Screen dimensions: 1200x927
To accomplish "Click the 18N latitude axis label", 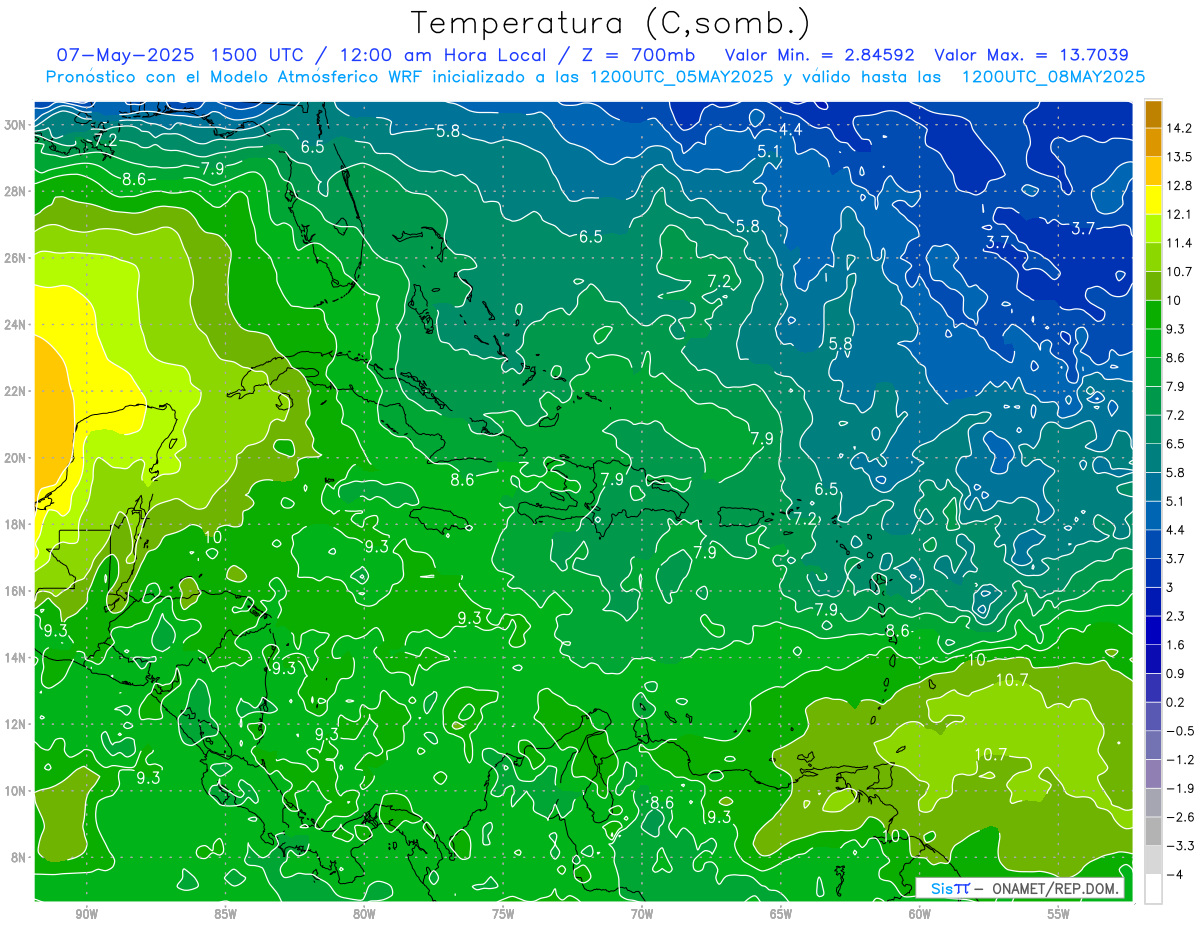I will point(17,525).
